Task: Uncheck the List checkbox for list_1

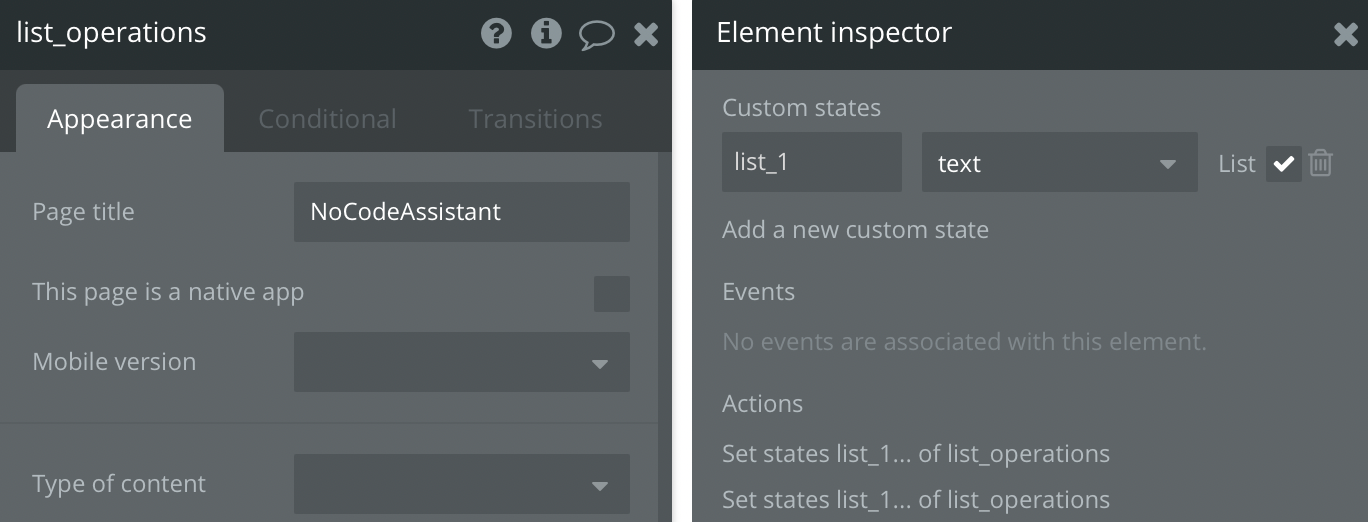Action: click(x=1284, y=164)
